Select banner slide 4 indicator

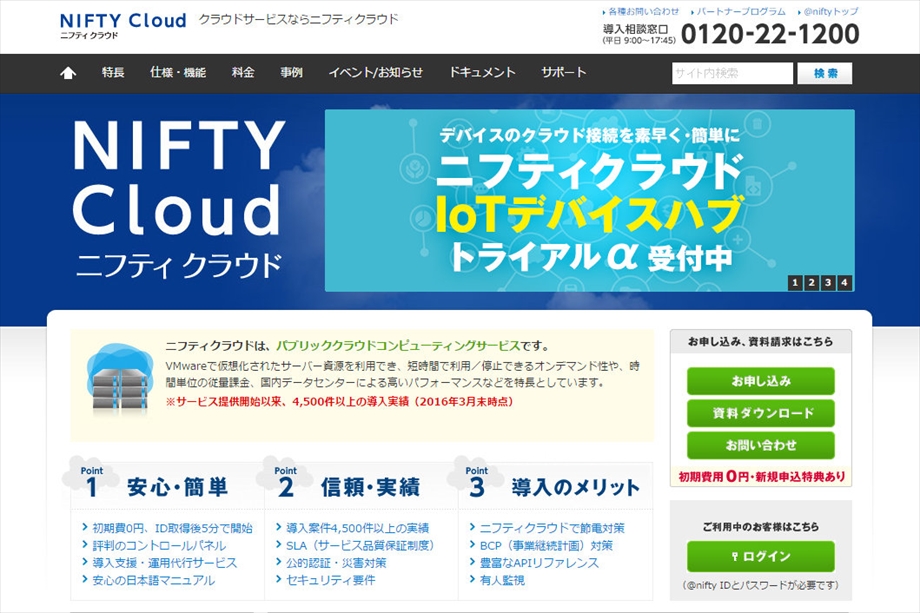(844, 283)
